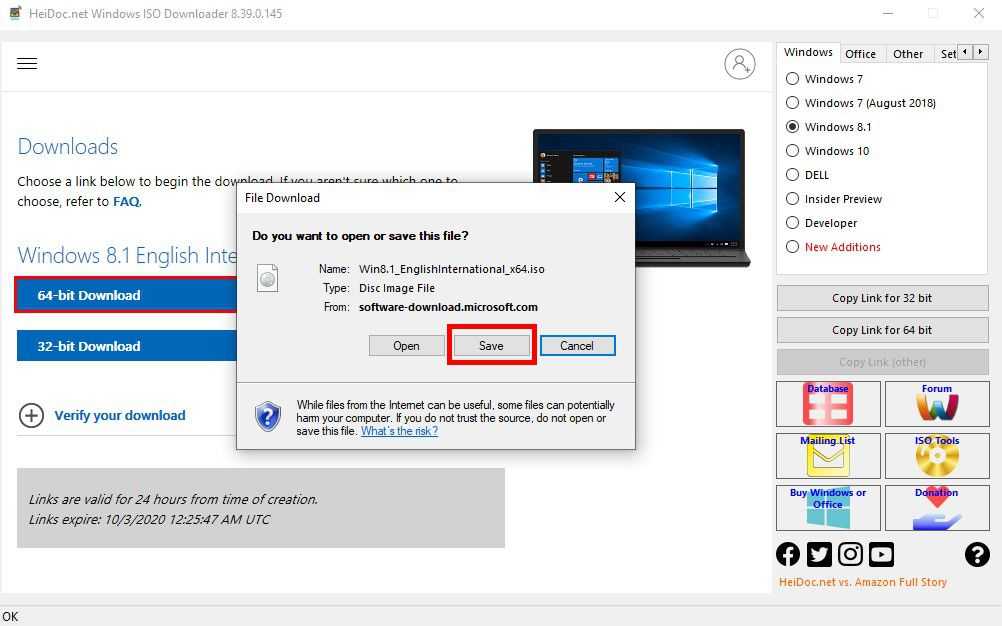The image size is (1002, 626).
Task: Click the Twitter bird icon
Action: click(x=819, y=553)
